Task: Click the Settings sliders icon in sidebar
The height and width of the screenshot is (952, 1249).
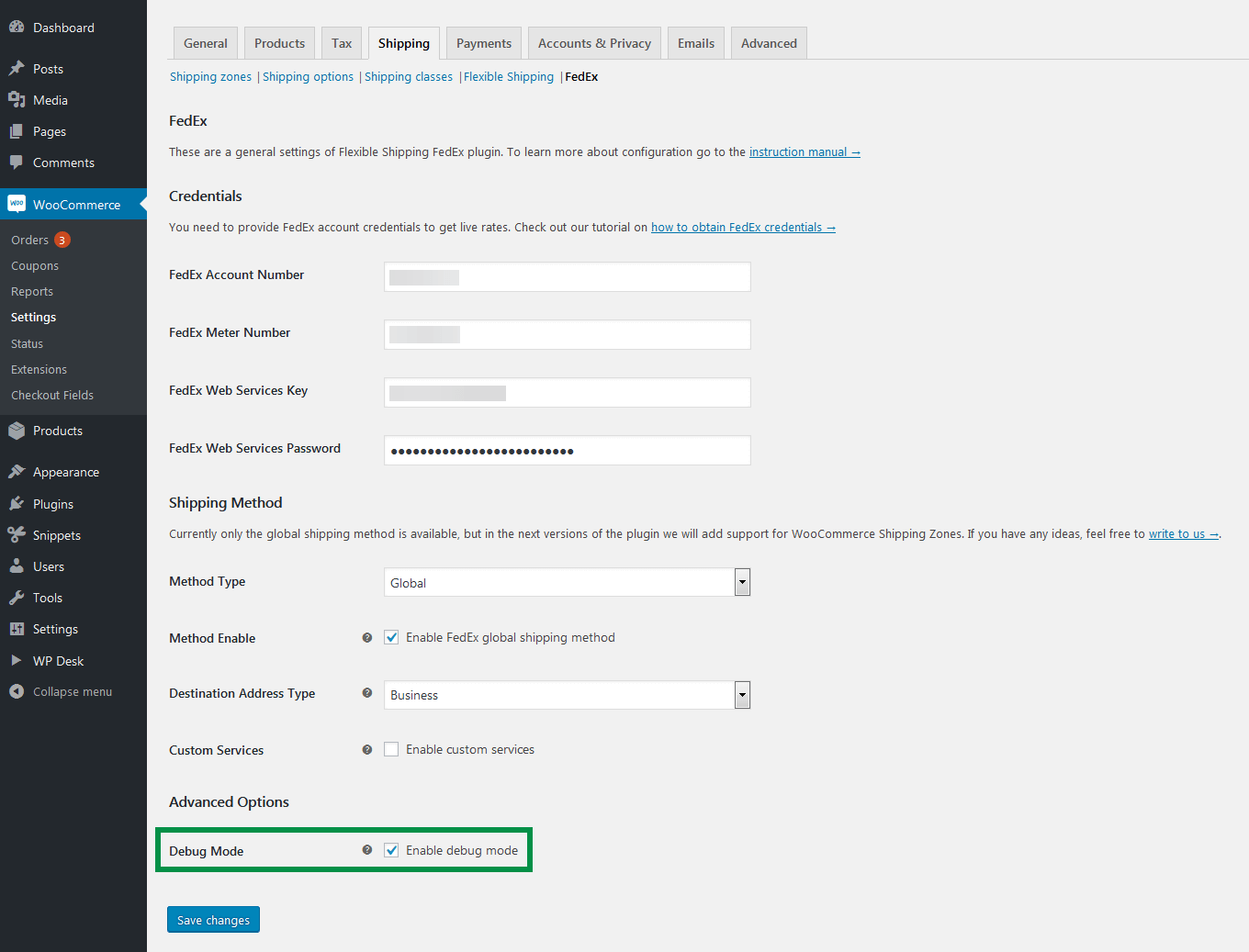Action: (17, 629)
